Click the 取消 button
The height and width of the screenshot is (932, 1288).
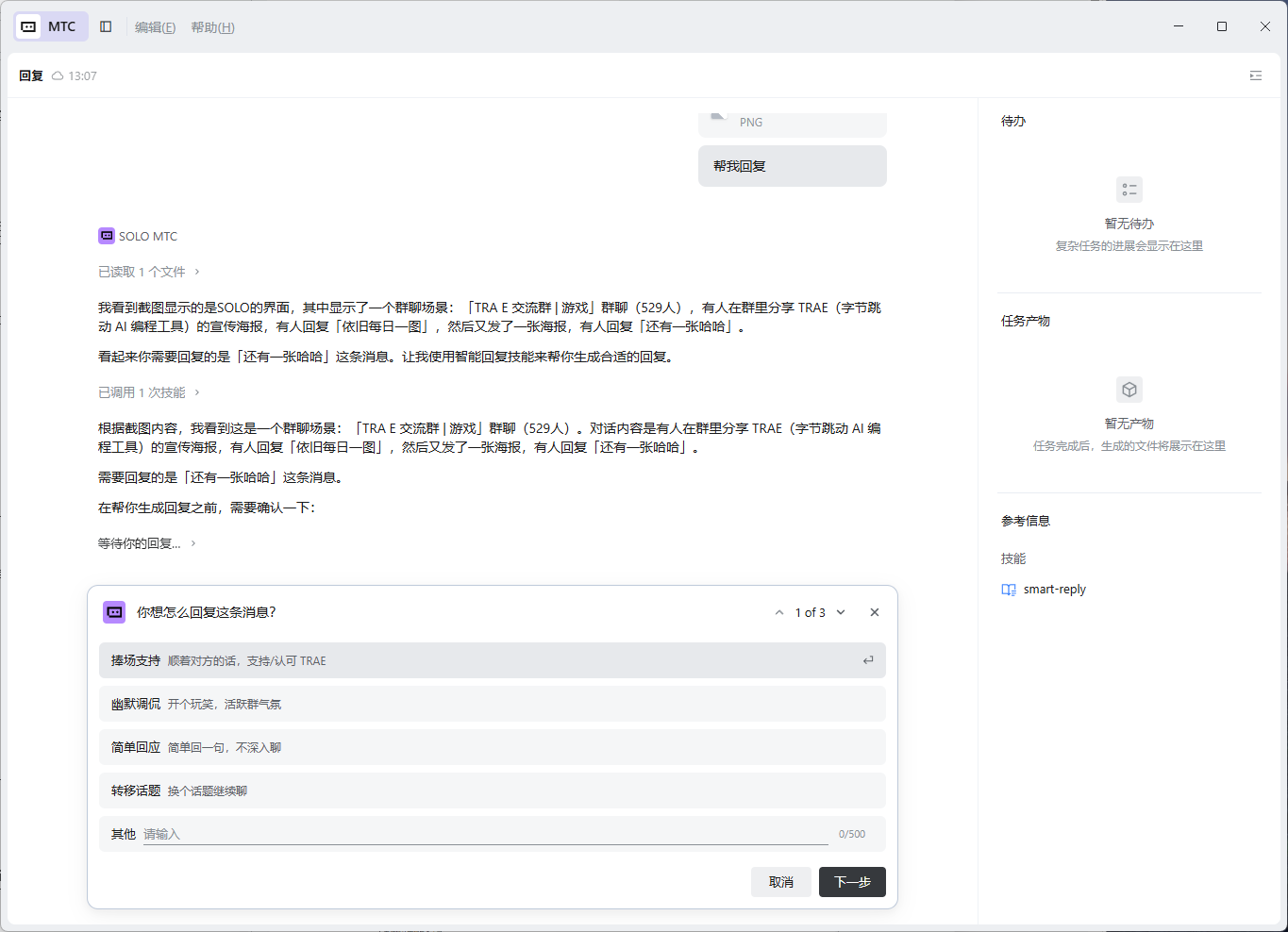pos(781,882)
